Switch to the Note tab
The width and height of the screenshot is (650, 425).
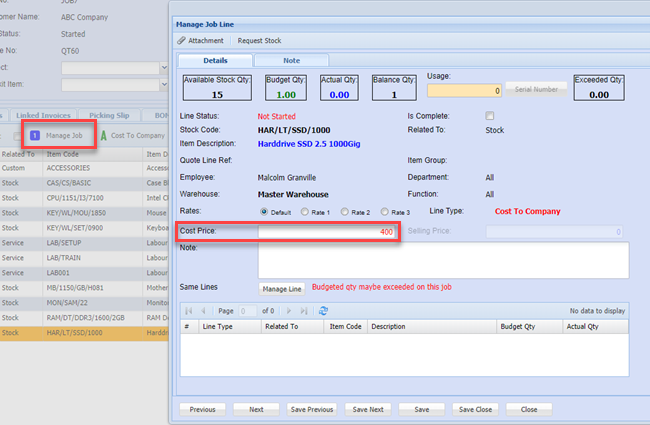tap(291, 61)
